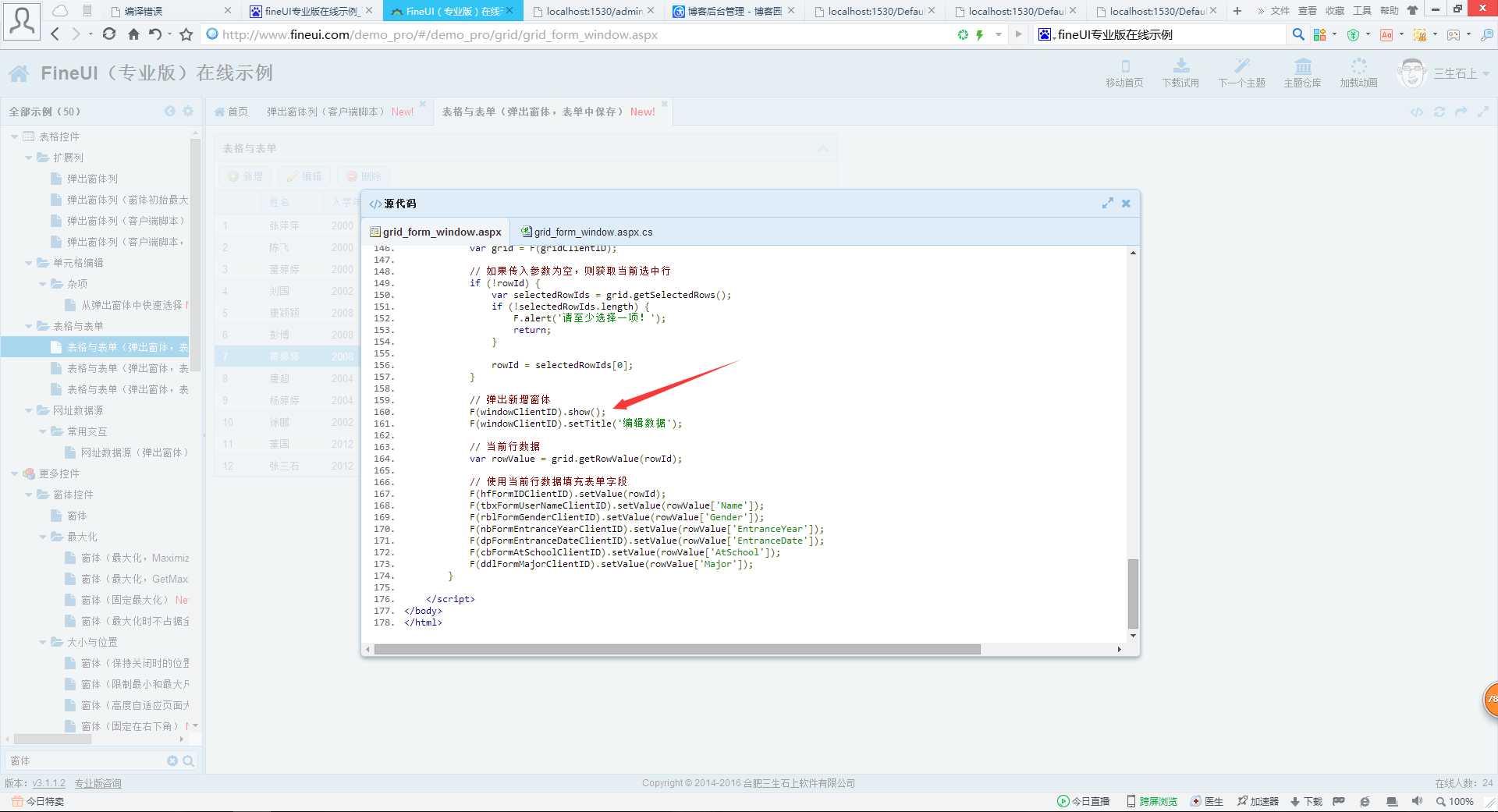Screen dimensions: 1498x812
Task: Click the view source code icon in tab bar
Action: [1417, 112]
